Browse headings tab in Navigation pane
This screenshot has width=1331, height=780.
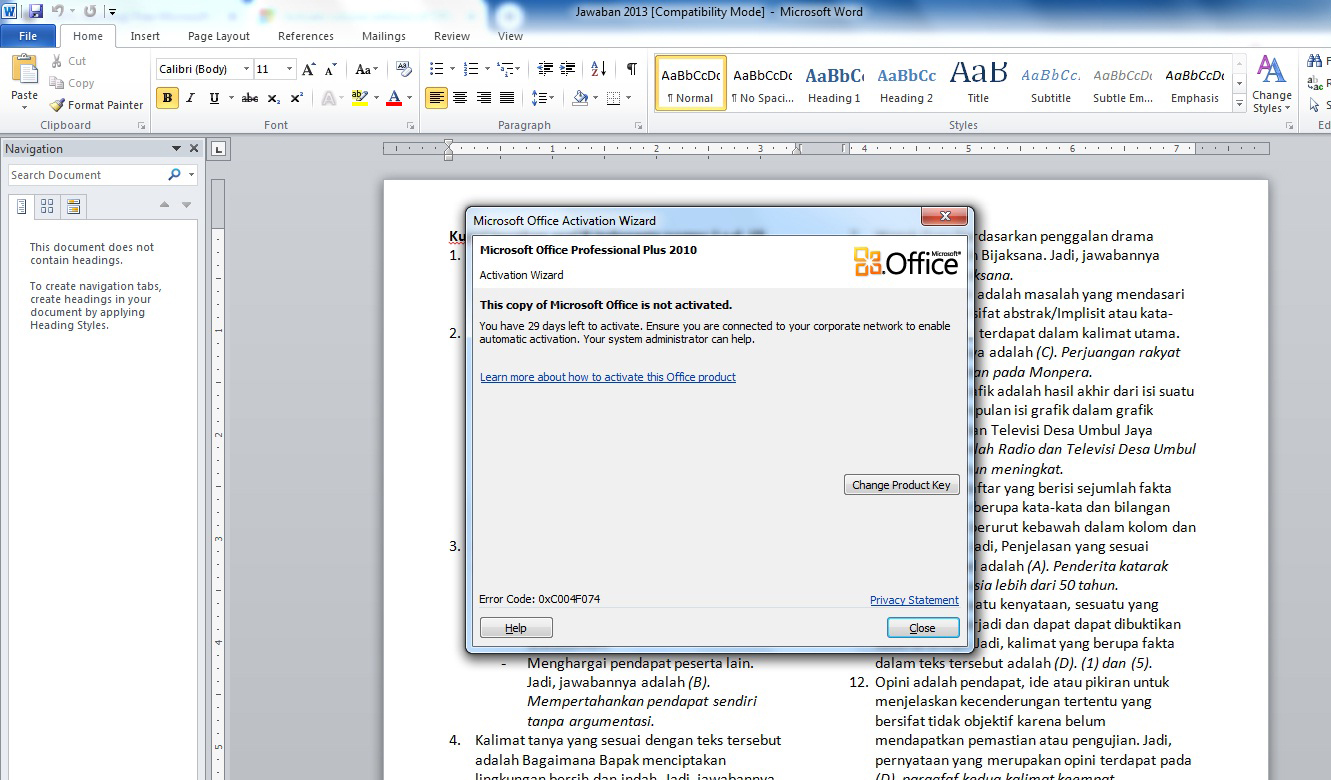[x=22, y=207]
